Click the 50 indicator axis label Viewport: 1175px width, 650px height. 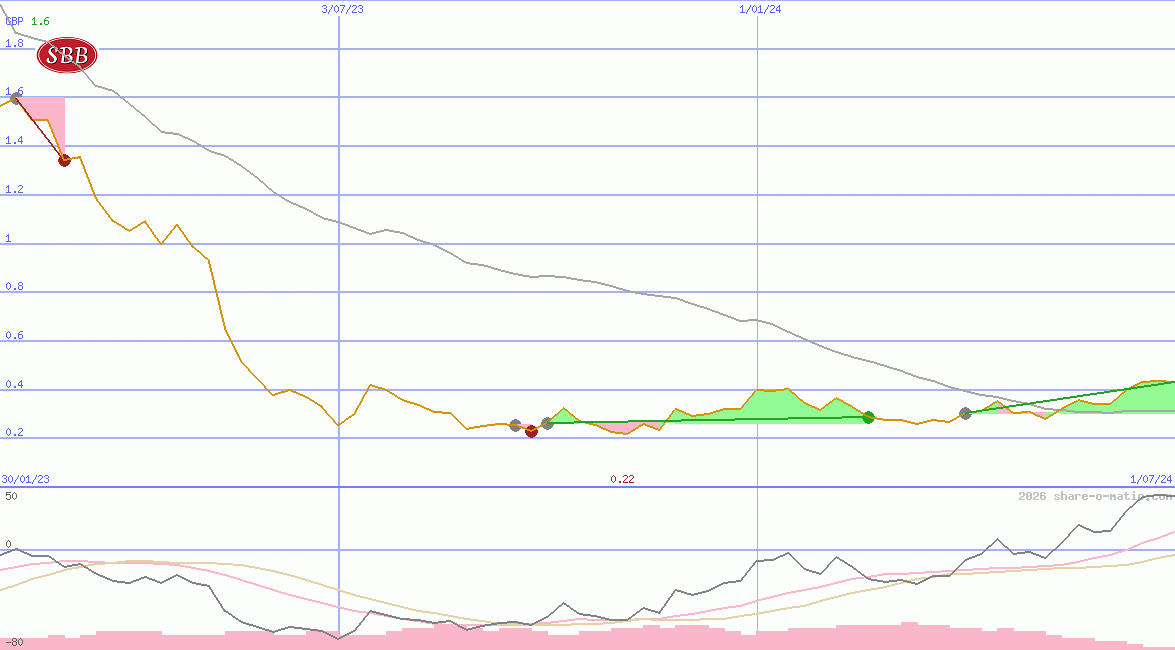coord(11,496)
